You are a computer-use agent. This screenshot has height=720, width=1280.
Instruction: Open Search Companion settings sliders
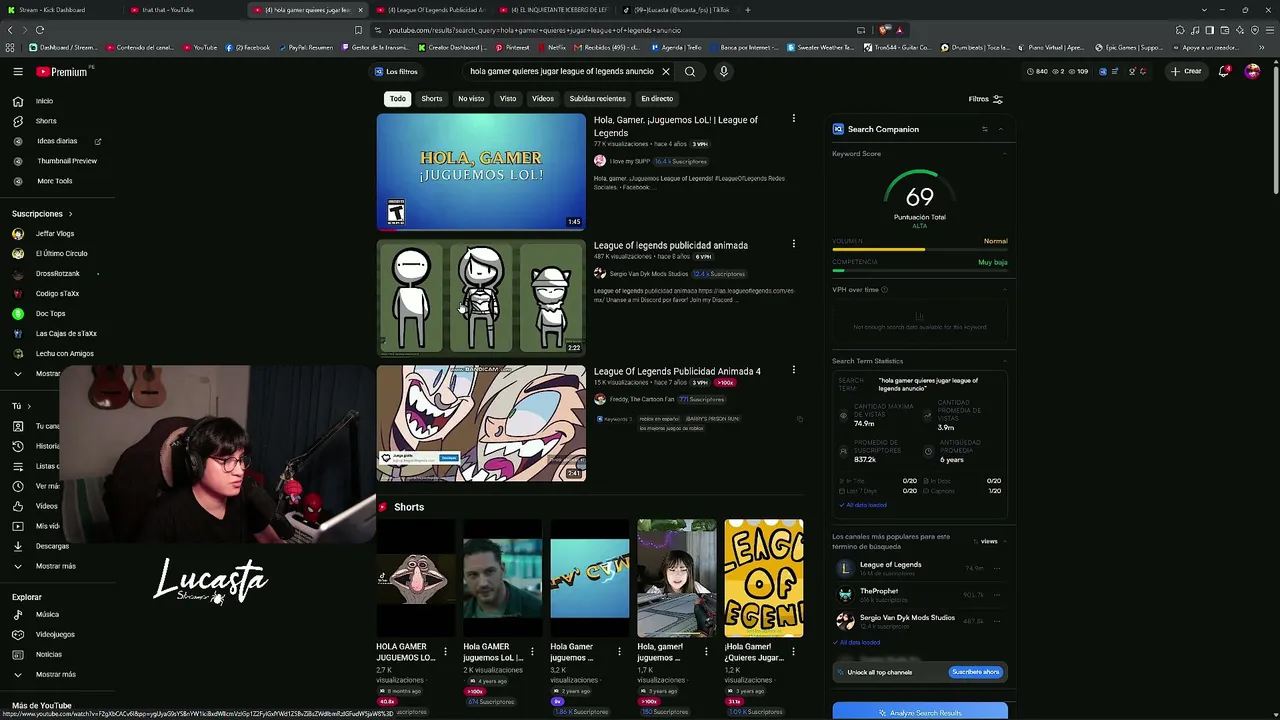(x=985, y=129)
